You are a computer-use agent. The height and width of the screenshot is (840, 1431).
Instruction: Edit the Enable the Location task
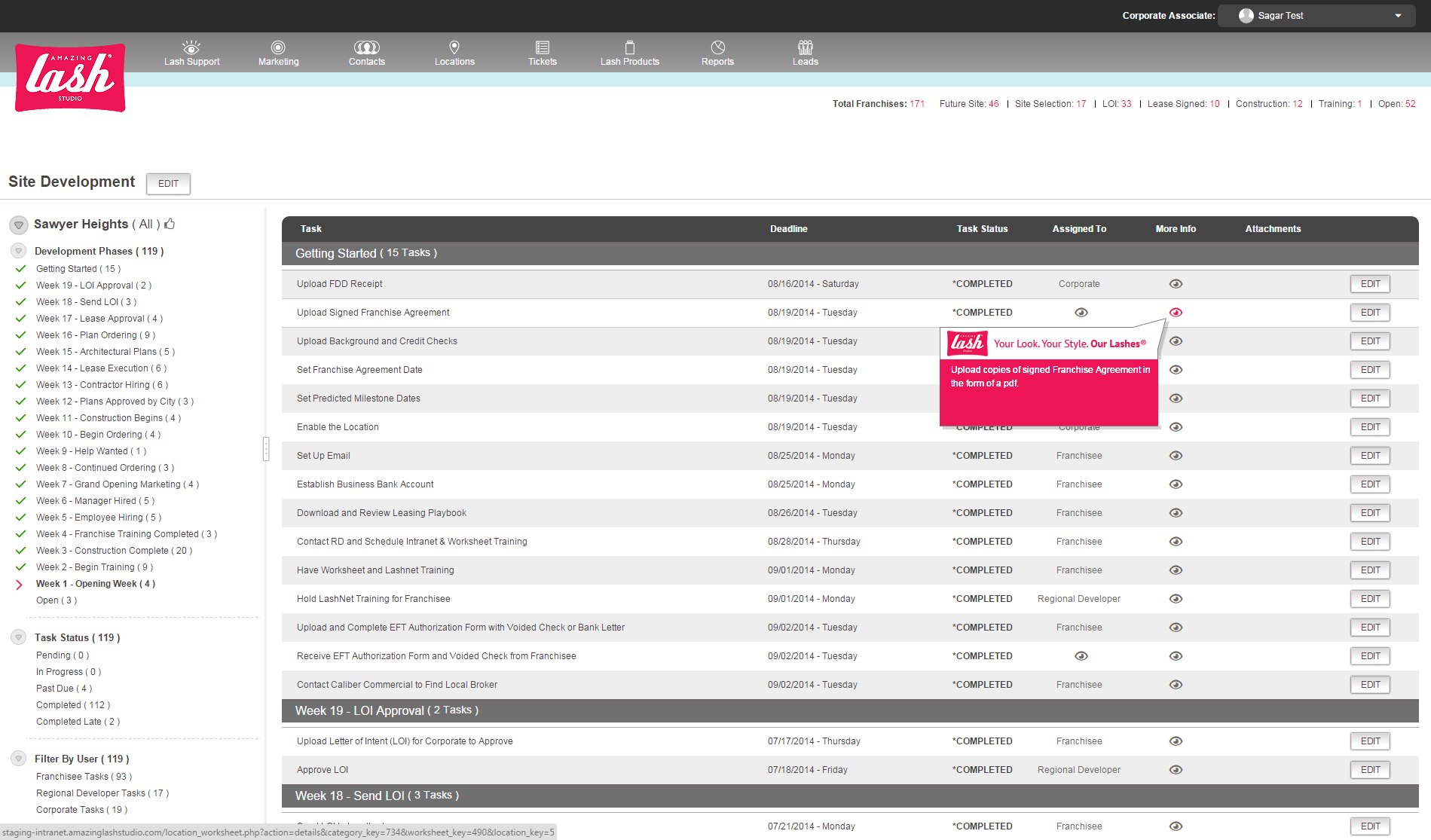point(1370,427)
